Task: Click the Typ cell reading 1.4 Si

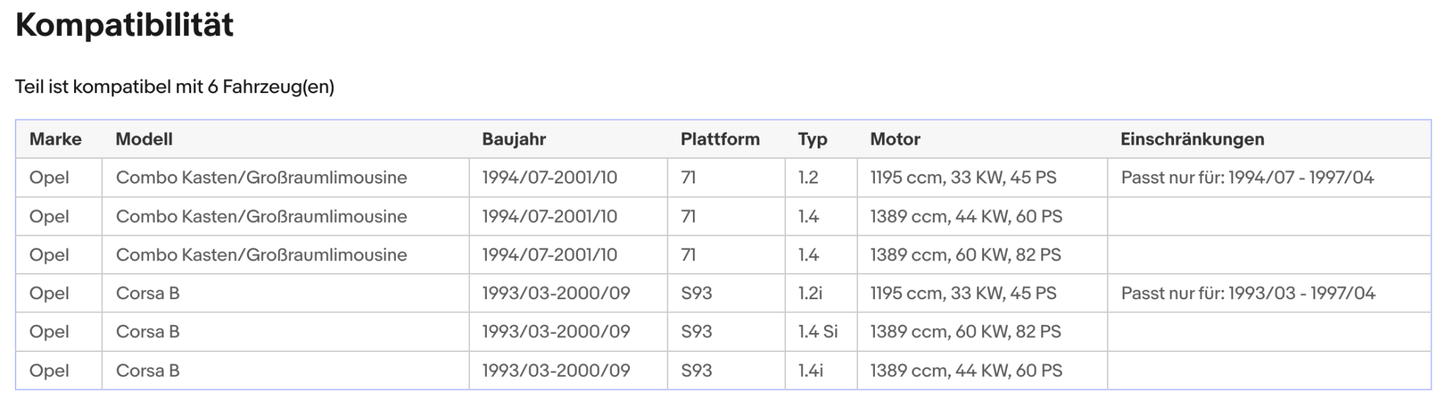Action: tap(819, 332)
